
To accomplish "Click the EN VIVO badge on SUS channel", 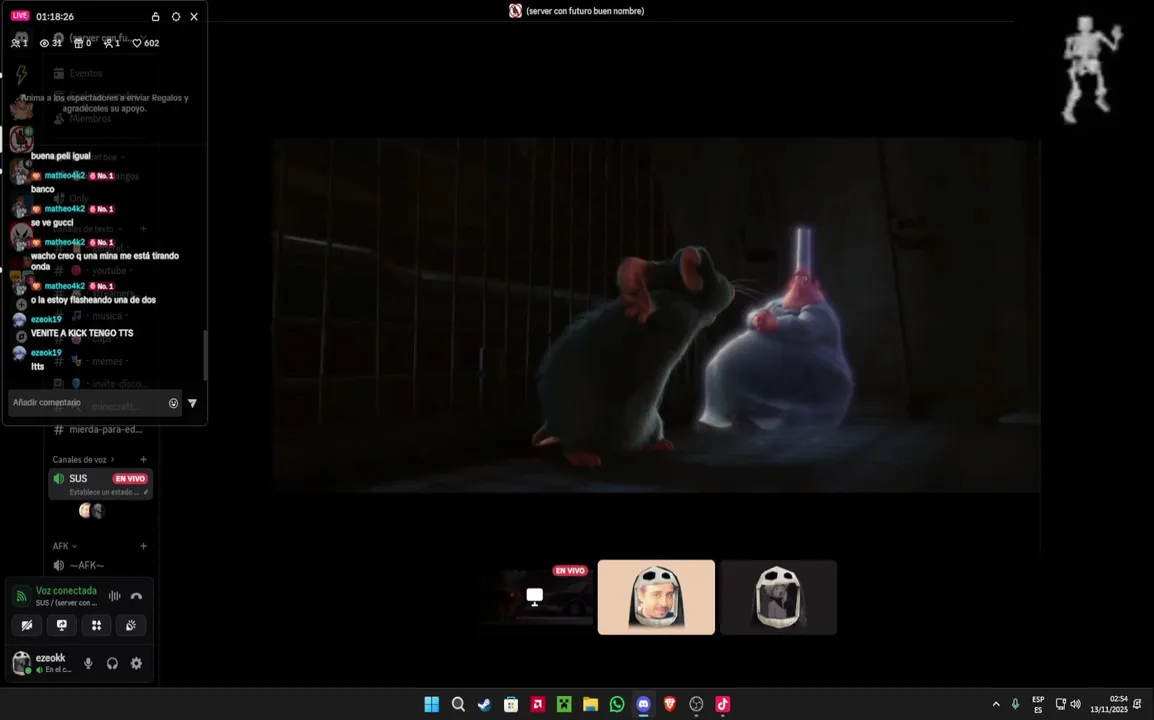I will [x=130, y=479].
